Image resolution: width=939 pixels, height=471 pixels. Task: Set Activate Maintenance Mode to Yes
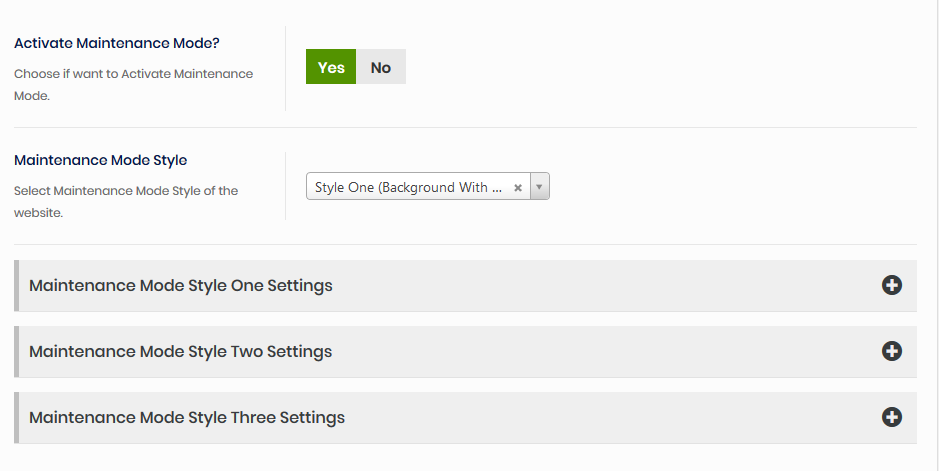pyautogui.click(x=331, y=67)
